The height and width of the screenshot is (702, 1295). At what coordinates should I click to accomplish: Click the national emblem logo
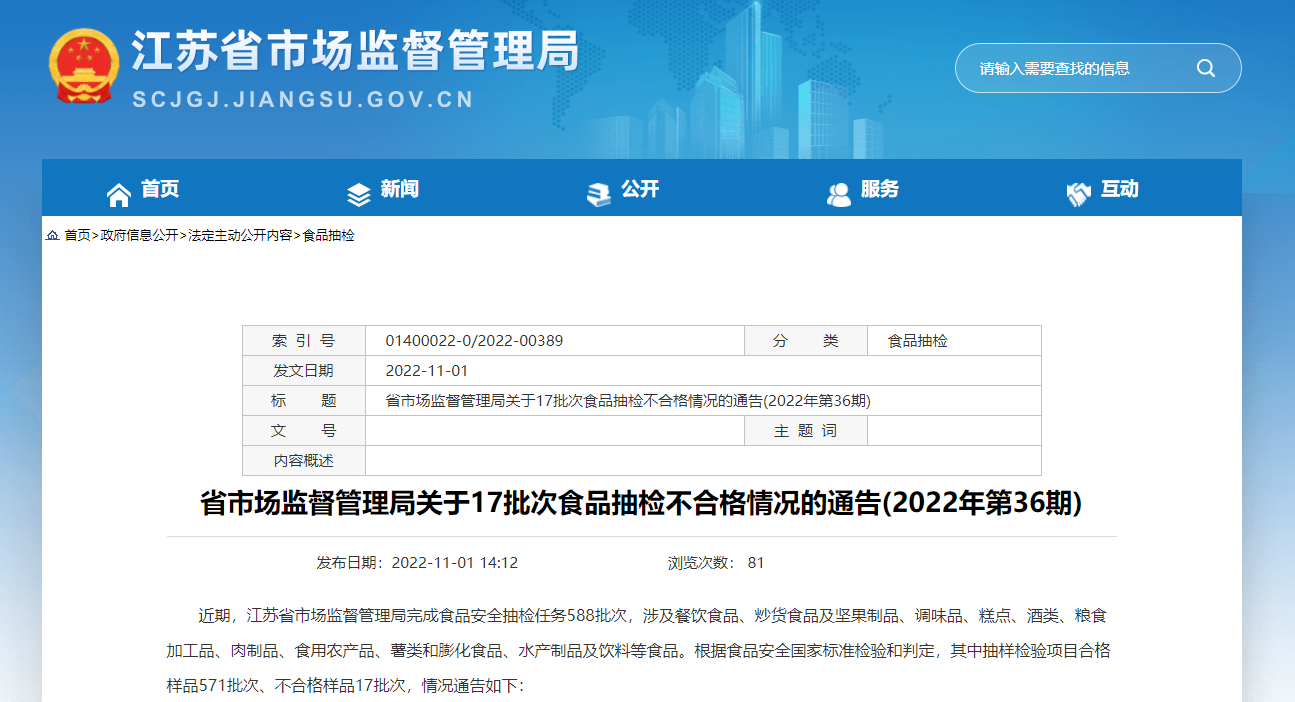[84, 65]
